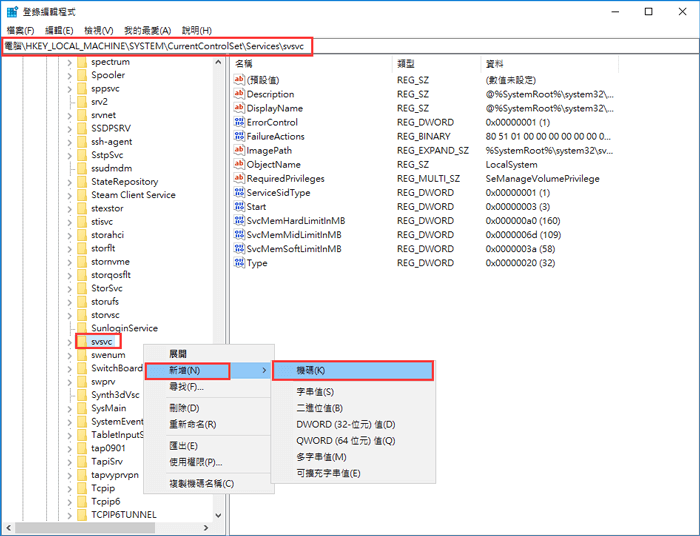Screen dimensions: 700x536
Task: Choose 使用權限(P)... in the context menu
Action: [x=208, y=462]
